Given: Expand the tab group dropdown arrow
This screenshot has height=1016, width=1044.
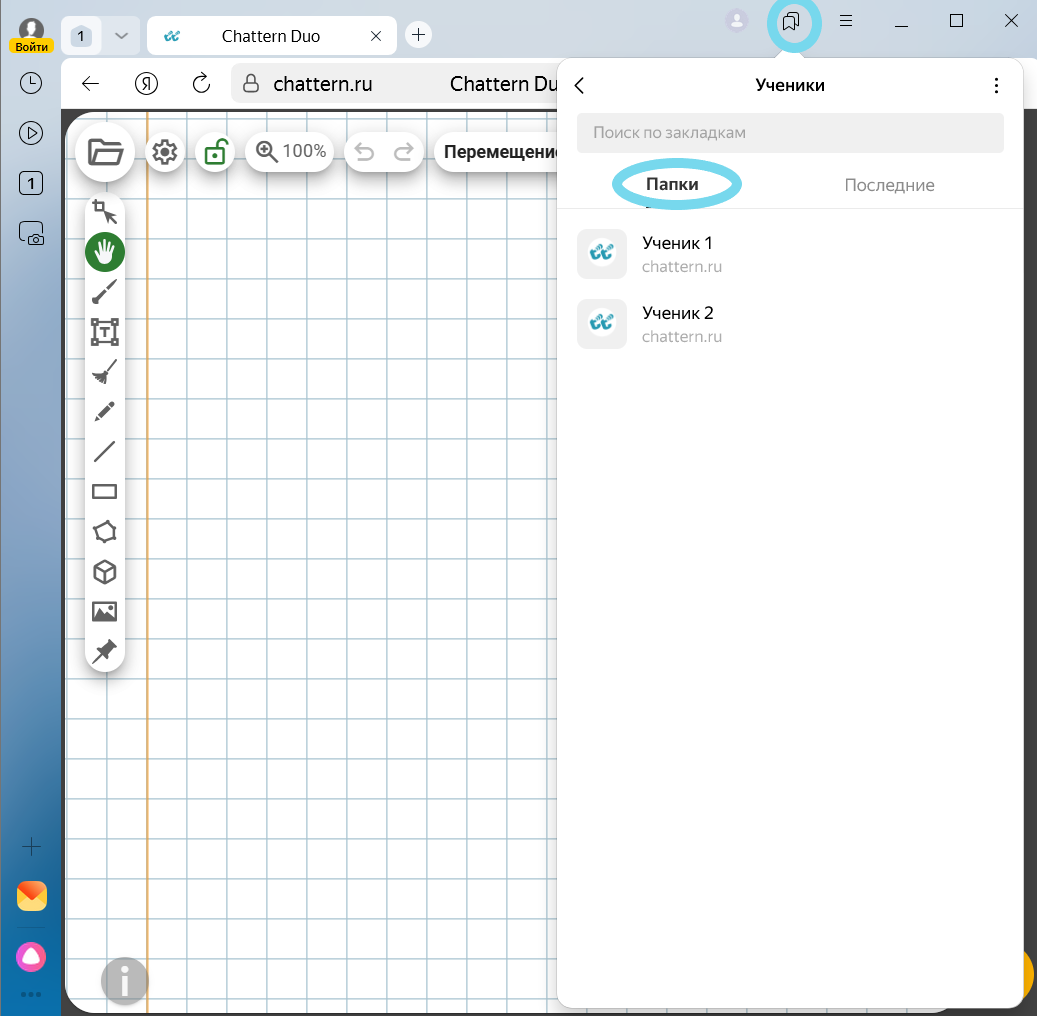Looking at the screenshot, I should [121, 36].
